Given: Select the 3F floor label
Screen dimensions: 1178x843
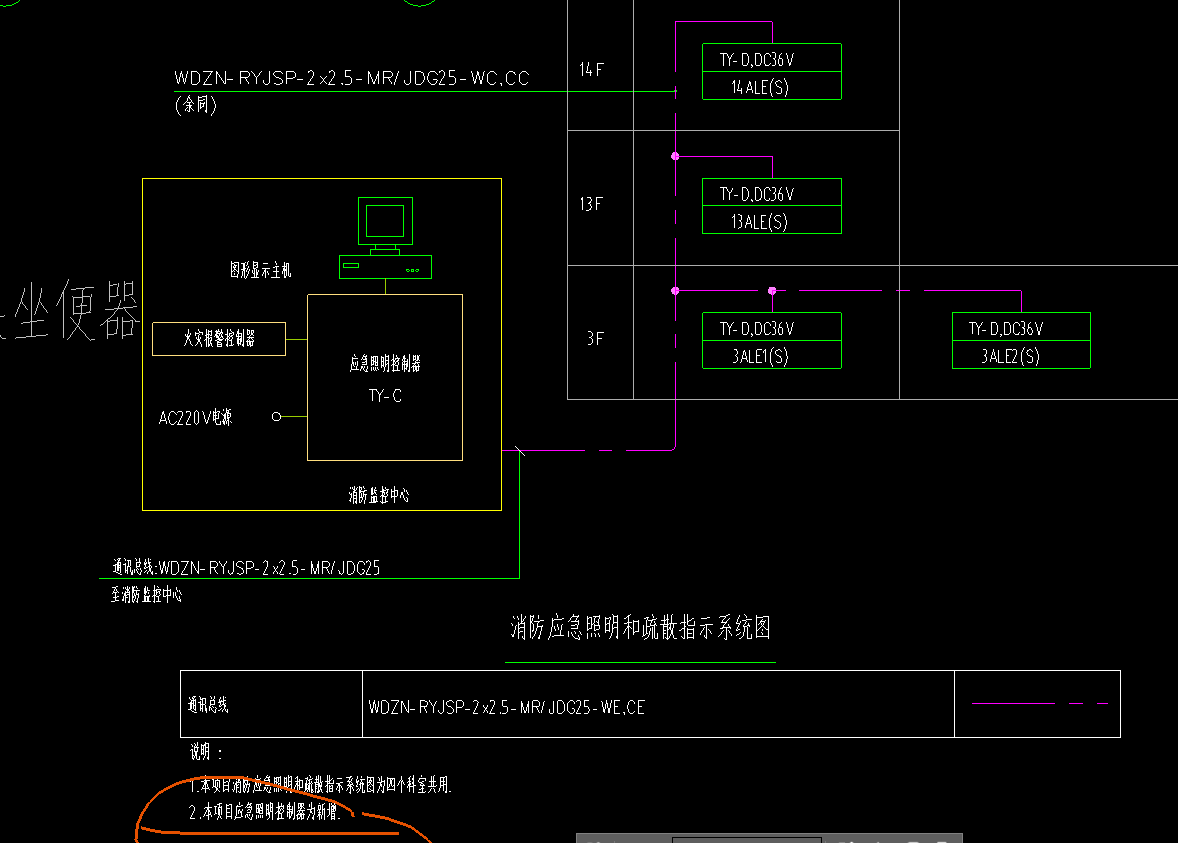Looking at the screenshot, I should click(x=595, y=339).
